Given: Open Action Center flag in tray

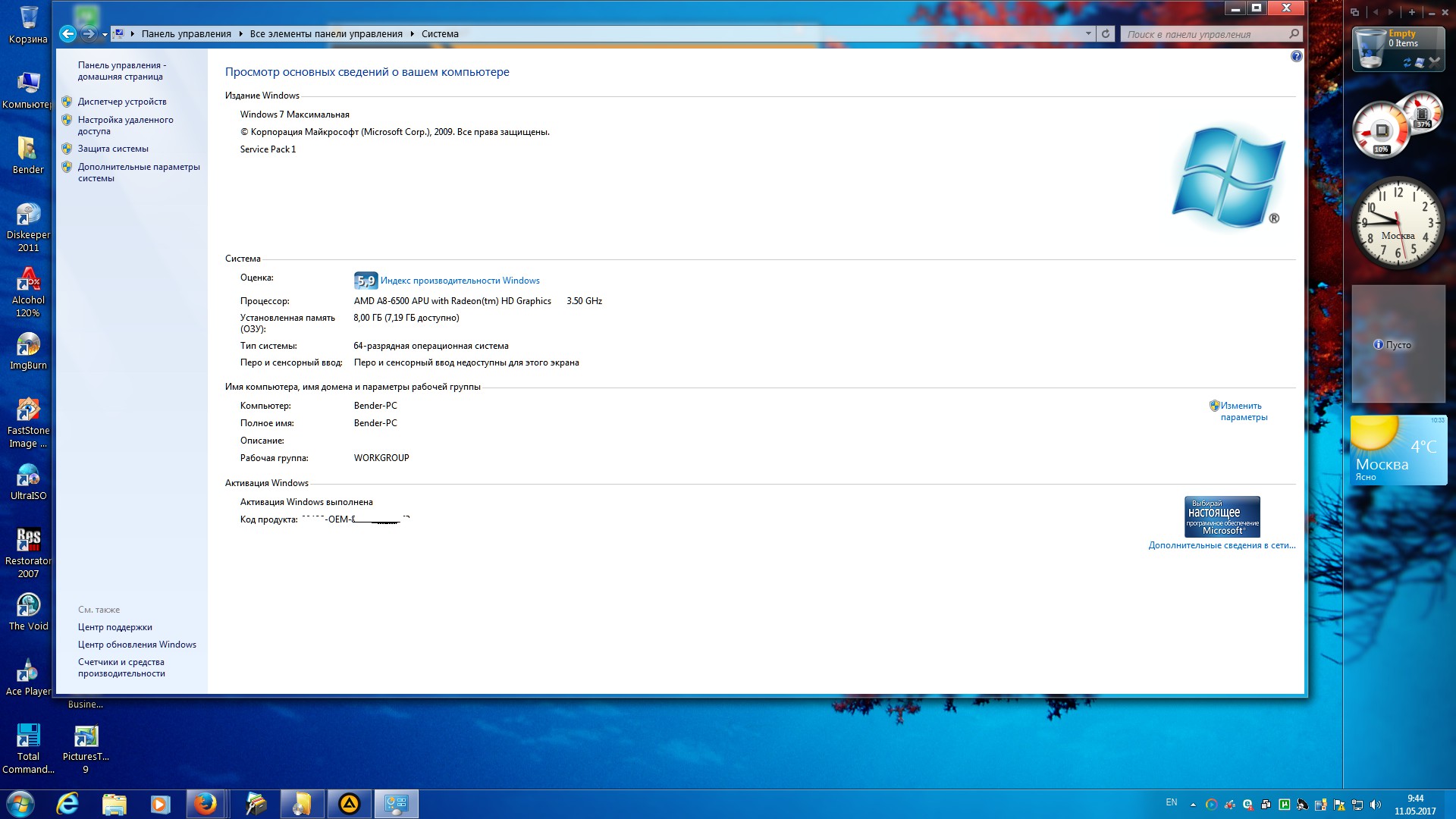Looking at the screenshot, I should coord(1339,805).
